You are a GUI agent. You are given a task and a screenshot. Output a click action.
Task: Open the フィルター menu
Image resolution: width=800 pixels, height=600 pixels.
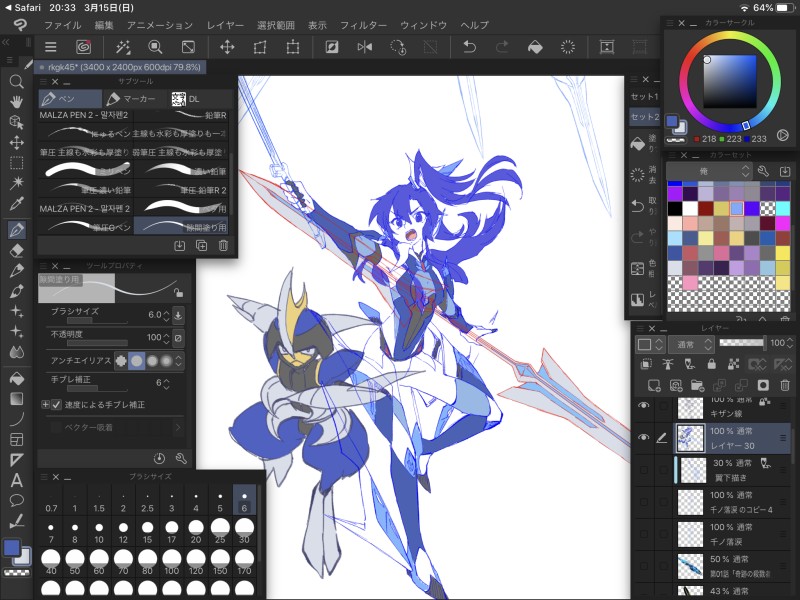(363, 25)
